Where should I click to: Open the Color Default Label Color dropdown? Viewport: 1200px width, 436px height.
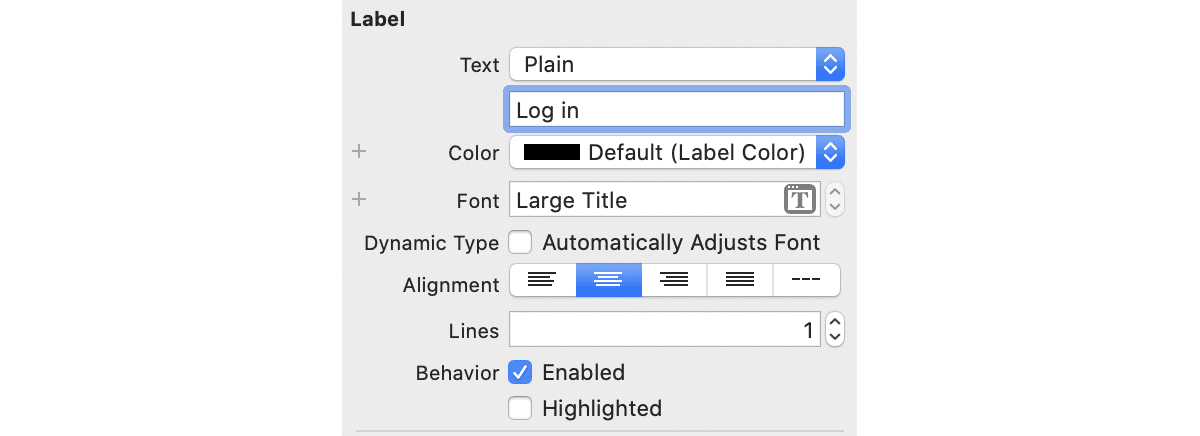pos(677,153)
